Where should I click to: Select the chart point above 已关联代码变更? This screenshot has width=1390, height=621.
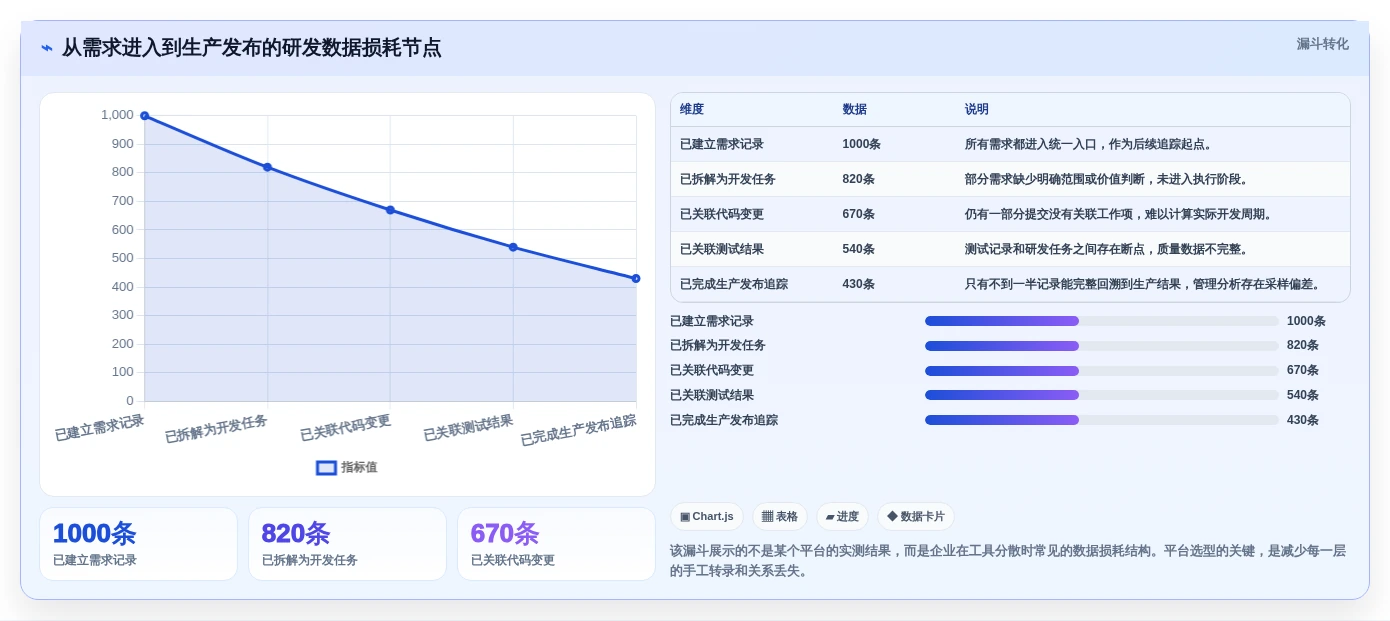tap(390, 210)
